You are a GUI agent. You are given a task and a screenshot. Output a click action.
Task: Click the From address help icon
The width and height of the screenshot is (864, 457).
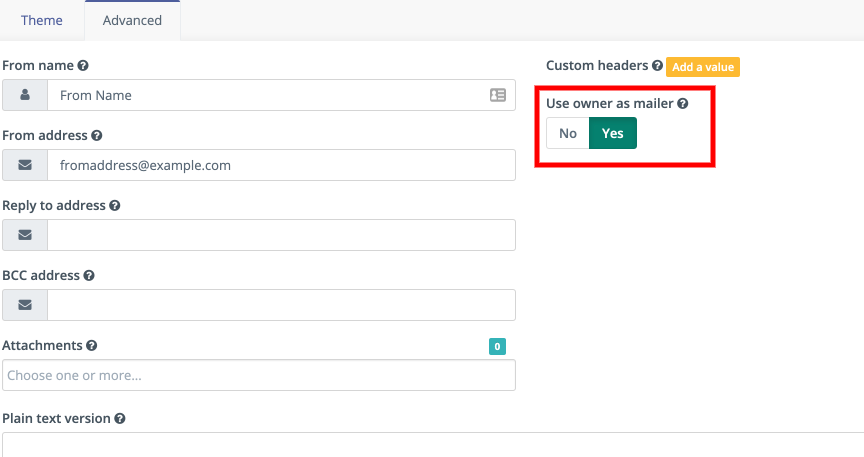point(97,136)
